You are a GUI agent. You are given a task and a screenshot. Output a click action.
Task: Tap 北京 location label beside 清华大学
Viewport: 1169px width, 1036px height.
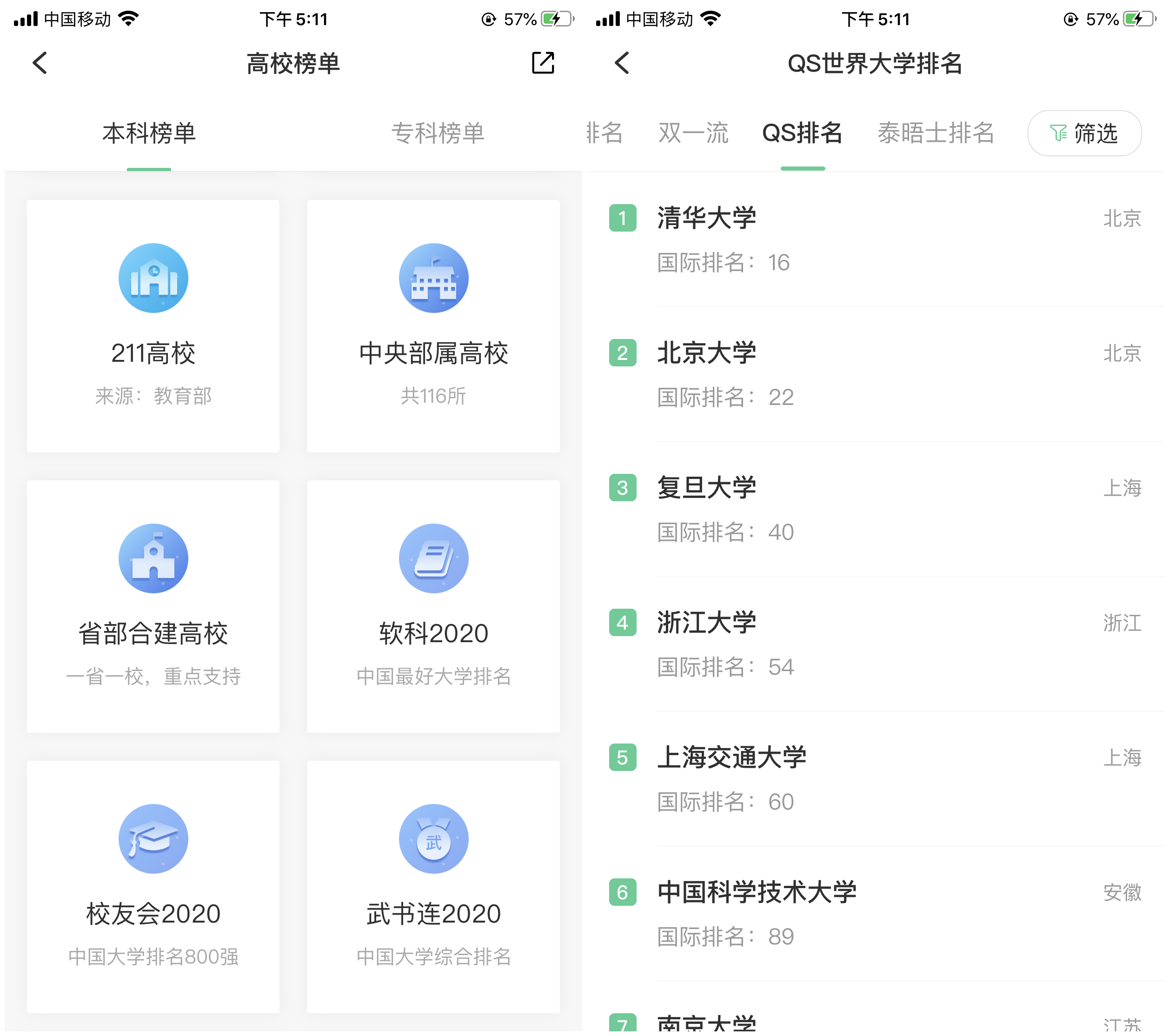(x=1122, y=219)
